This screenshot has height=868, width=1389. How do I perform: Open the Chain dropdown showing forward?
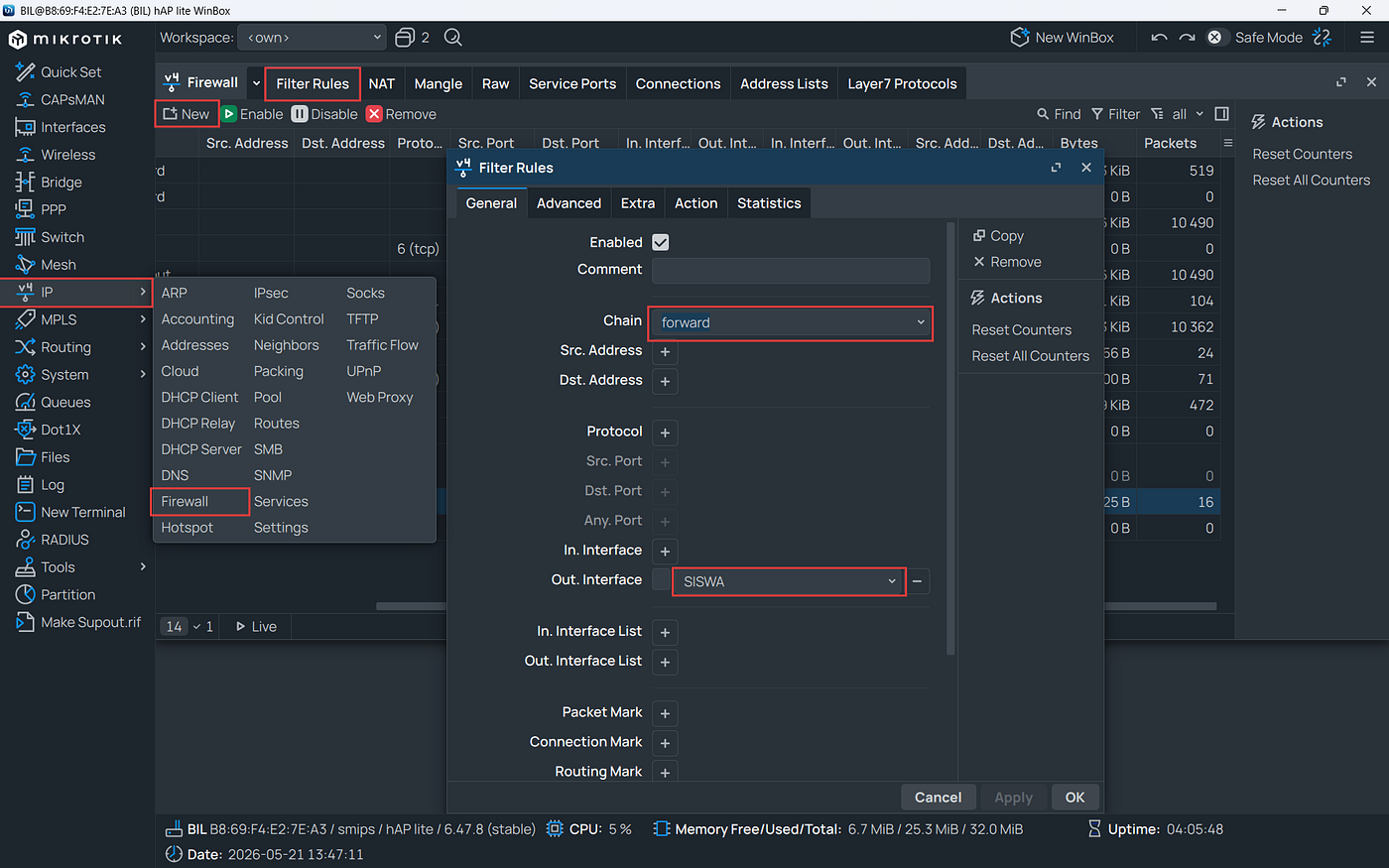click(792, 322)
